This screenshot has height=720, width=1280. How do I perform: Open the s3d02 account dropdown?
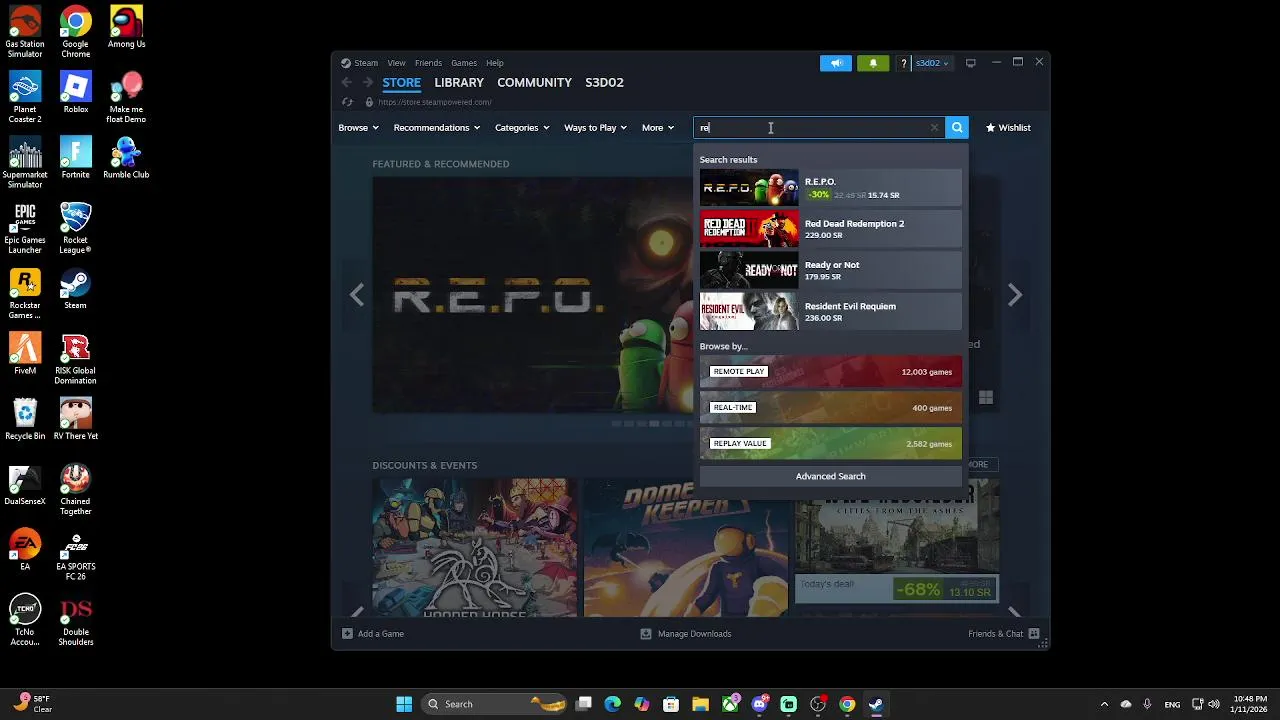pyautogui.click(x=932, y=63)
